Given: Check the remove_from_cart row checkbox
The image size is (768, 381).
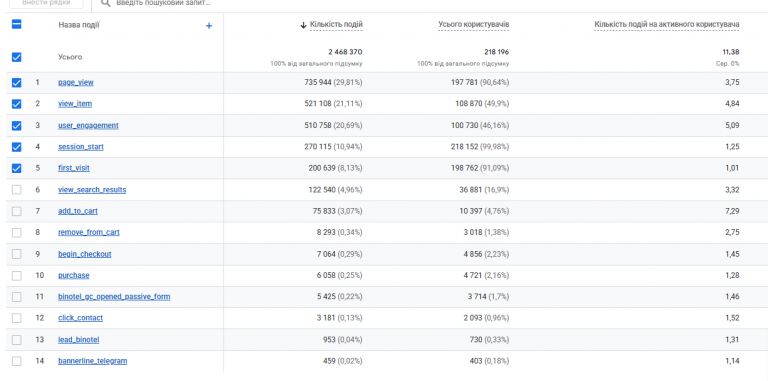Looking at the screenshot, I should (x=16, y=233).
